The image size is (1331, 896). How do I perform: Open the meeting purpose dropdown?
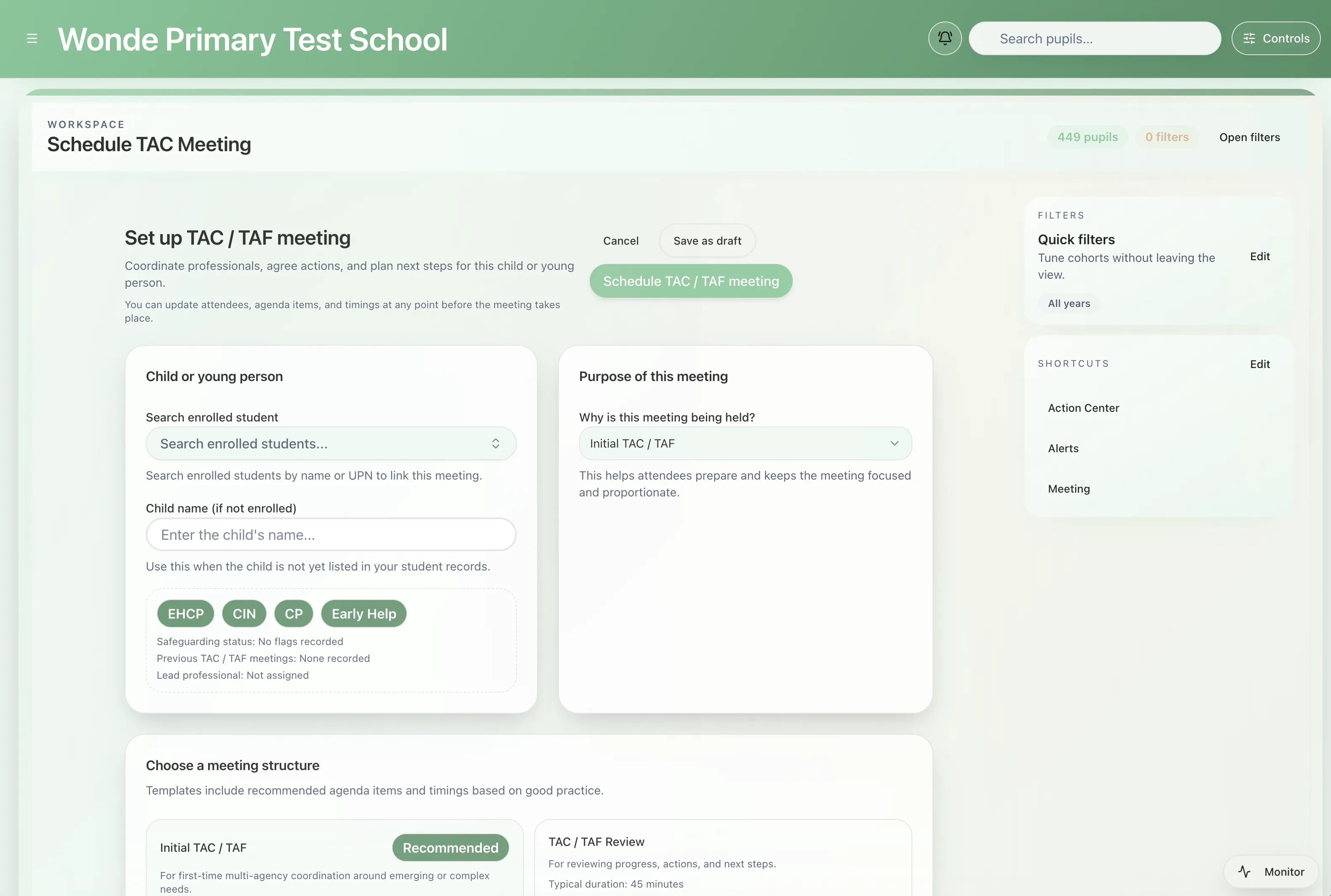click(x=745, y=444)
